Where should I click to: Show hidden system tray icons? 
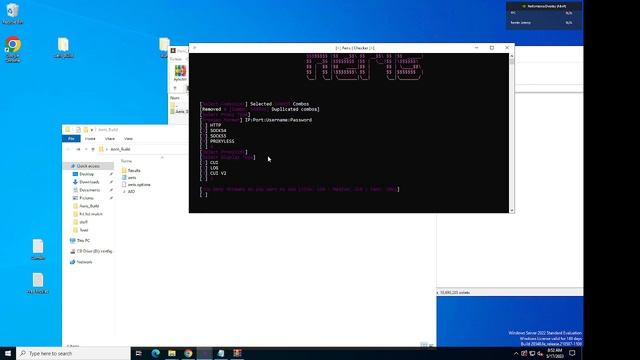[516, 353]
